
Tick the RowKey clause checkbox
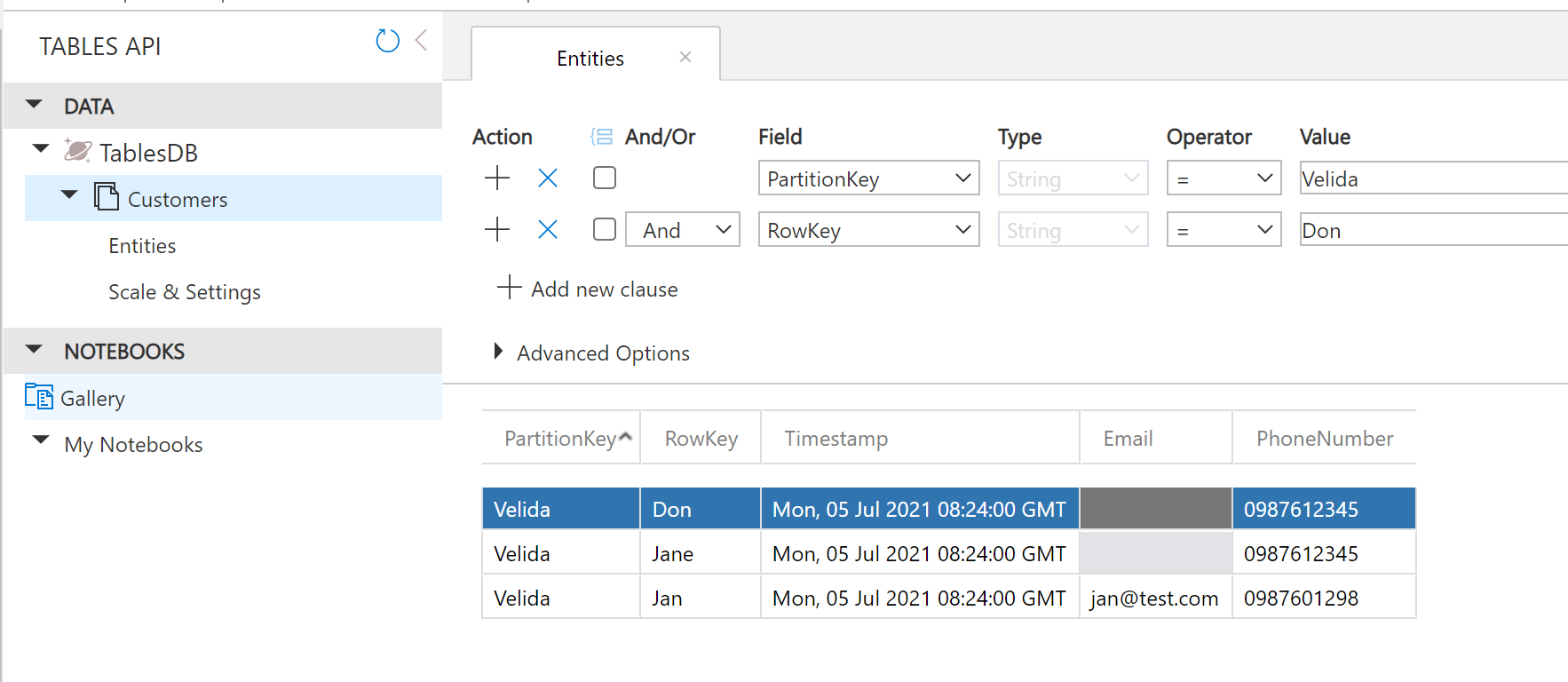[x=605, y=230]
